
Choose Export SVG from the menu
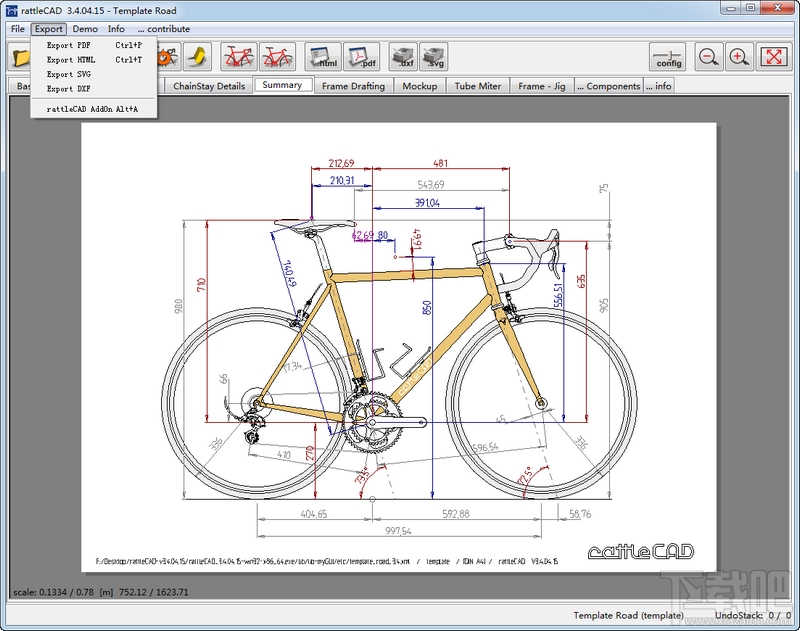coord(94,74)
